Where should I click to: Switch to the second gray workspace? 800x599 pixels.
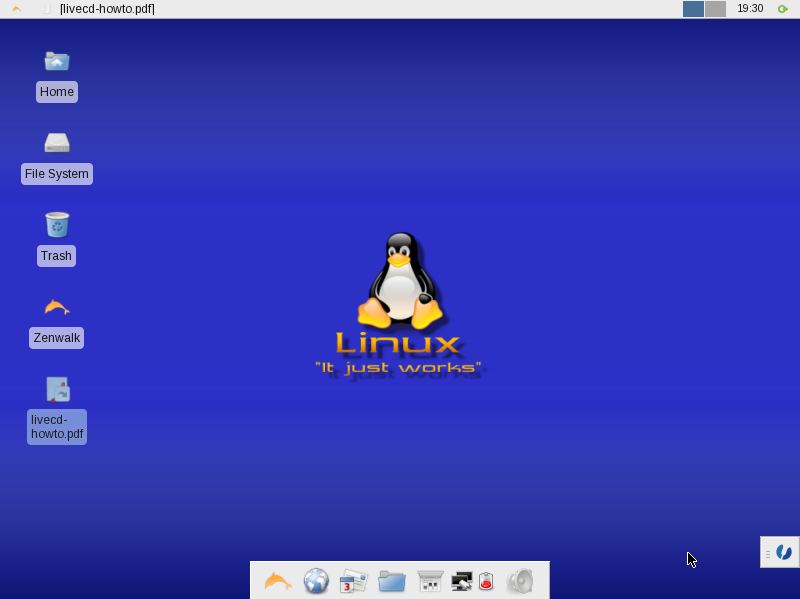(715, 9)
